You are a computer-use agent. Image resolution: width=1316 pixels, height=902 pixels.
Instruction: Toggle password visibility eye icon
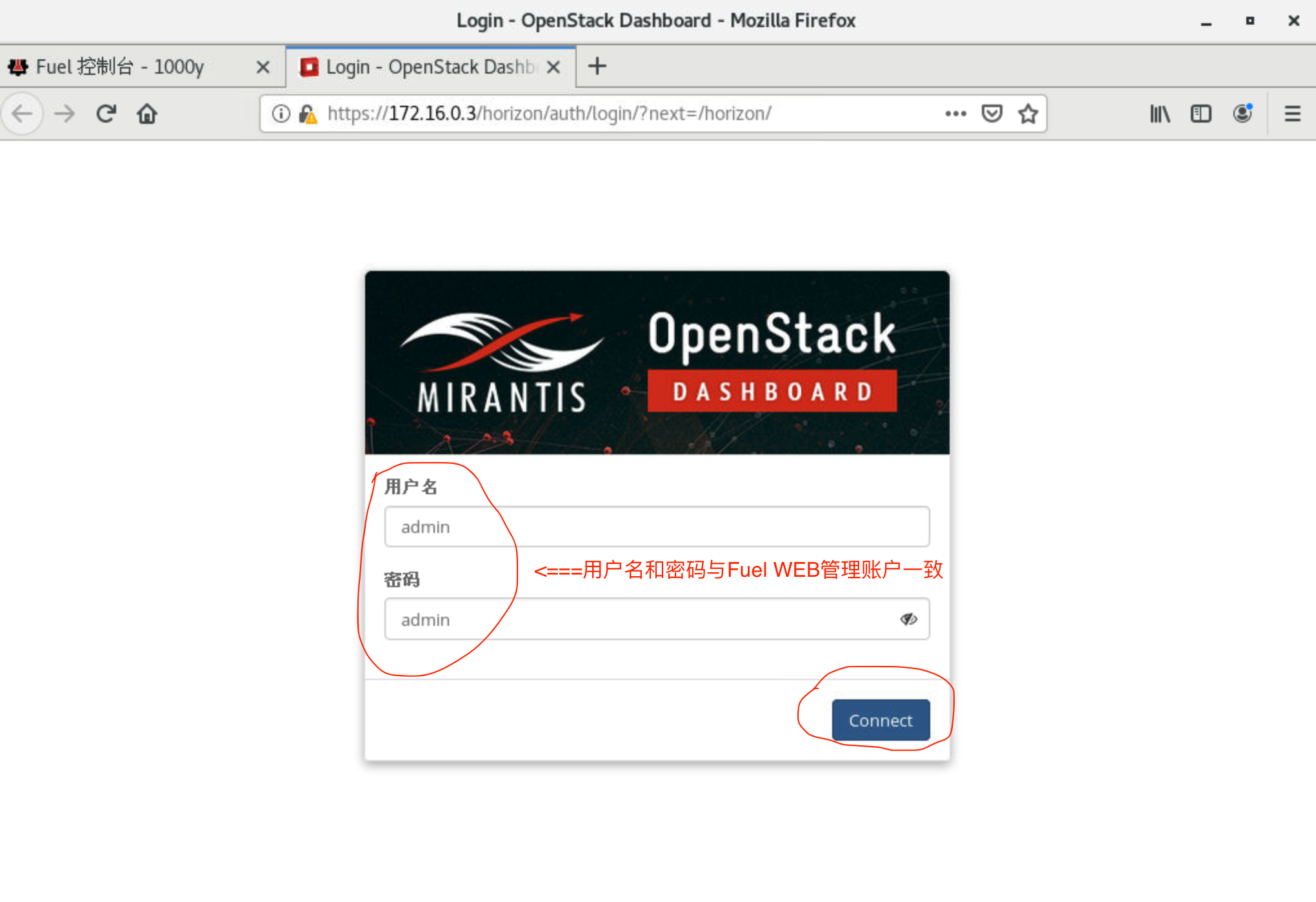point(908,619)
